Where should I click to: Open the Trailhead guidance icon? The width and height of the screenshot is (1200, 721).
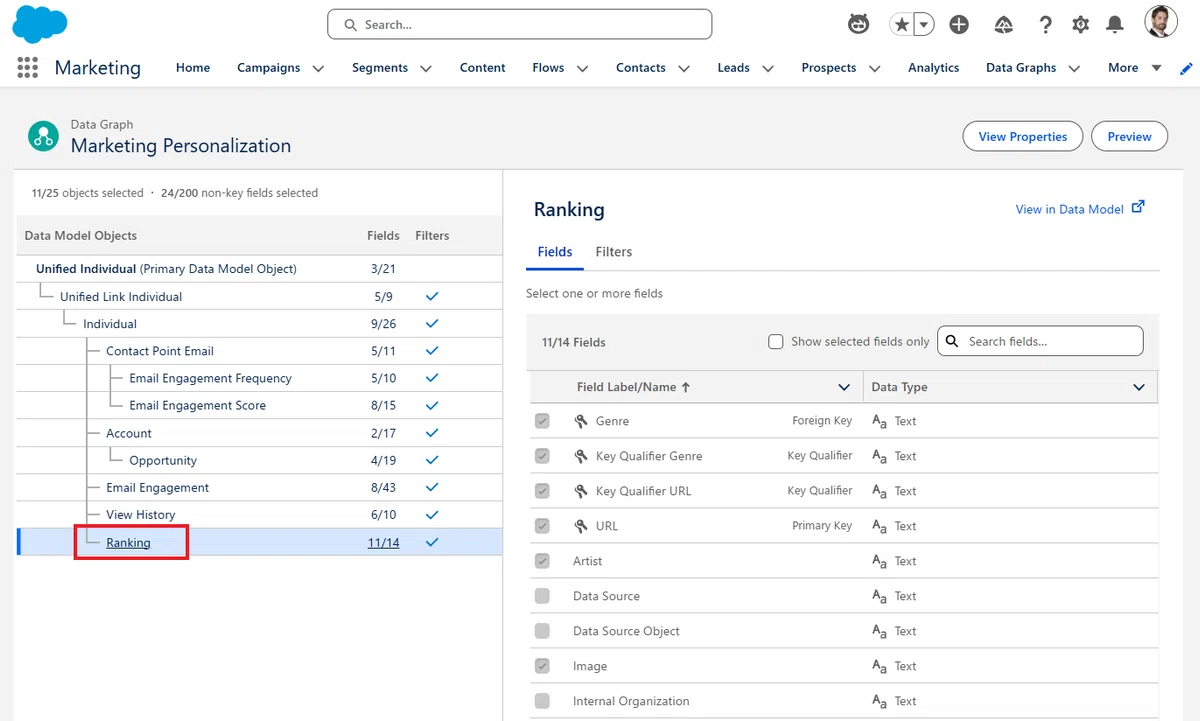(1004, 25)
